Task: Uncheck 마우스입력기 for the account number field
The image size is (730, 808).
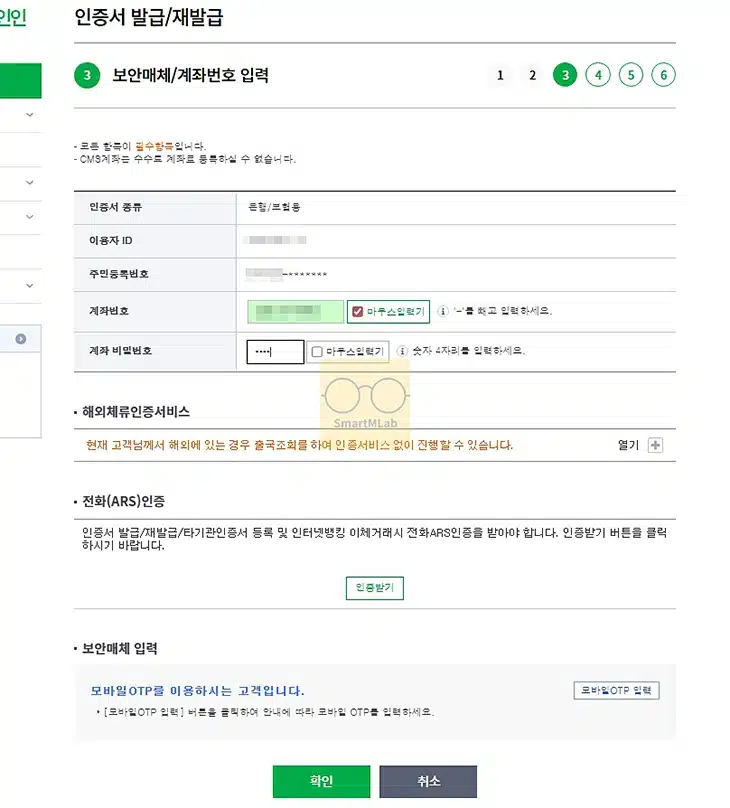Action: 357,310
